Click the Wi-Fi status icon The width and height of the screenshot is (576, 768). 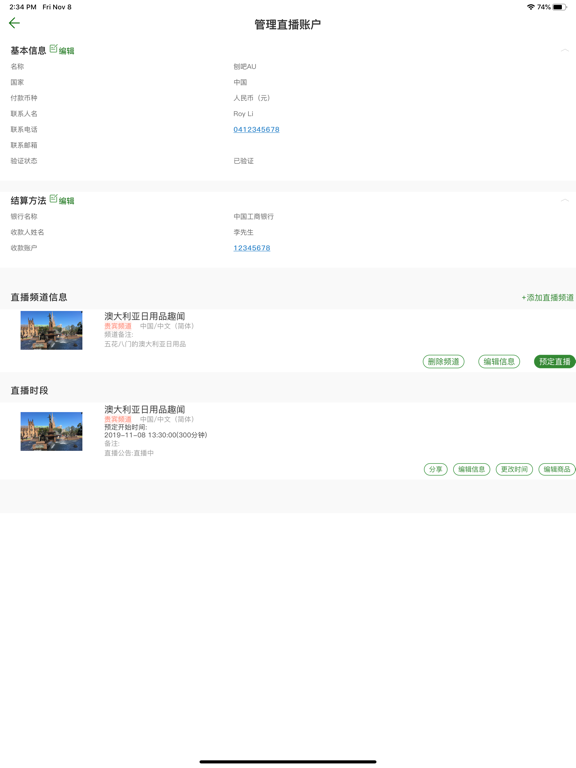point(530,7)
